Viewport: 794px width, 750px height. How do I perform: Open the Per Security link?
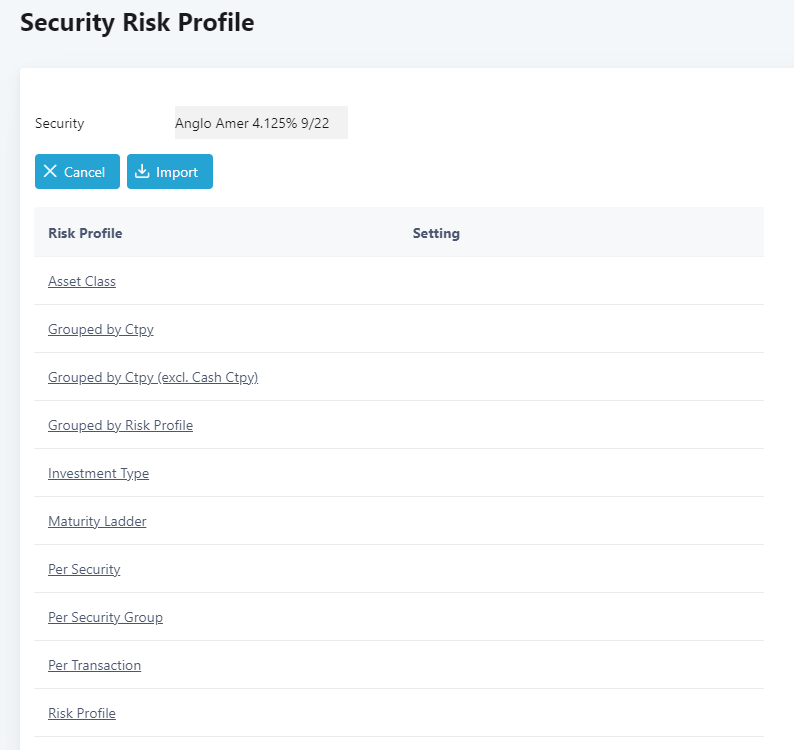pos(84,569)
